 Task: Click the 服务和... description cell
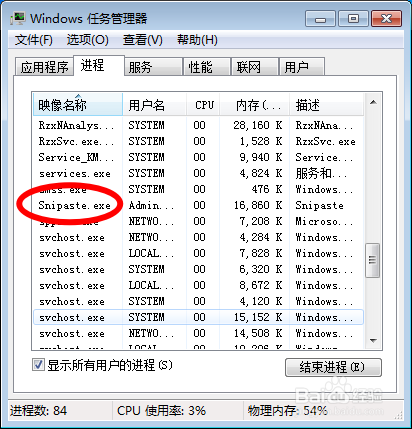321,173
